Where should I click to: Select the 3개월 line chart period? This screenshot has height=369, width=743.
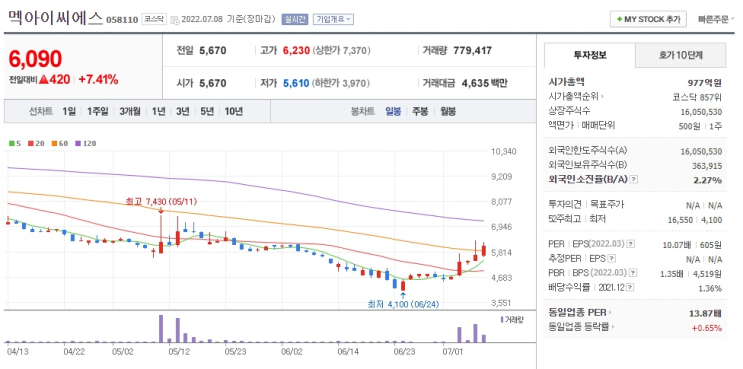click(130, 111)
